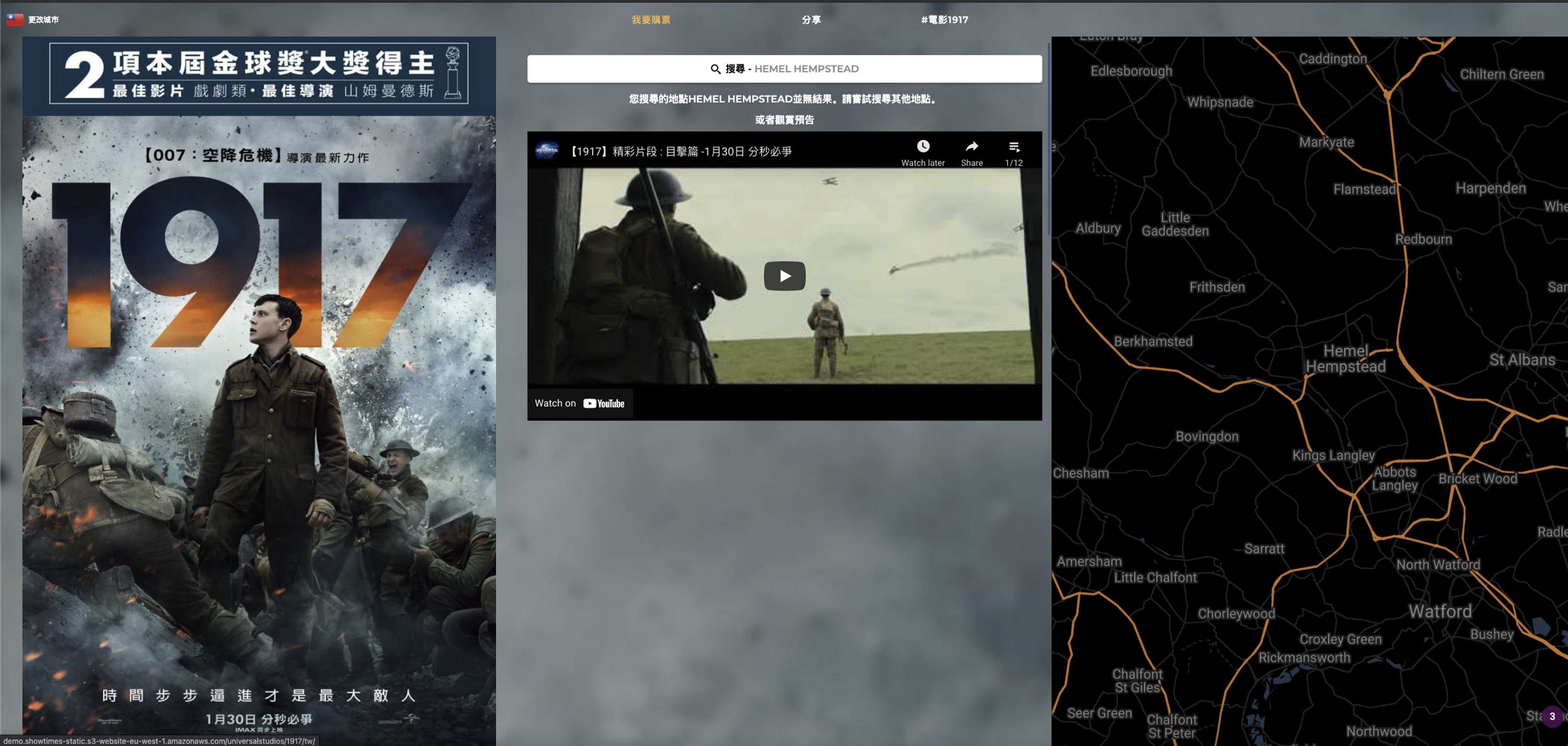
Task: Open the #電影1917 hashtag menu item
Action: click(x=944, y=19)
